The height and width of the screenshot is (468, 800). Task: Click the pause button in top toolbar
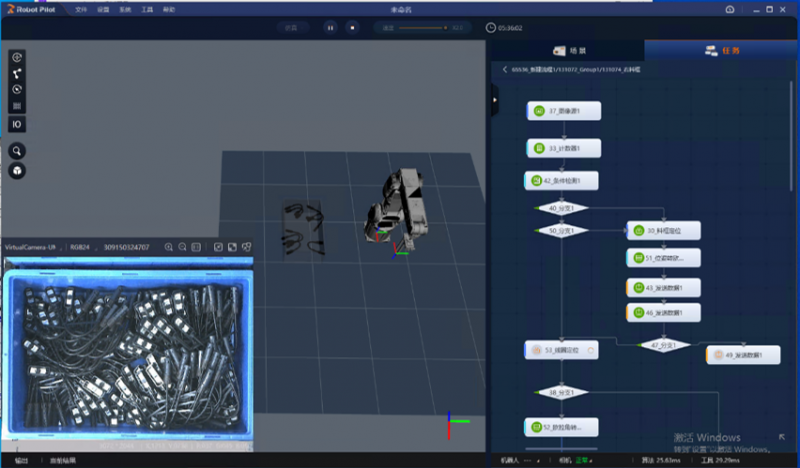[x=329, y=27]
